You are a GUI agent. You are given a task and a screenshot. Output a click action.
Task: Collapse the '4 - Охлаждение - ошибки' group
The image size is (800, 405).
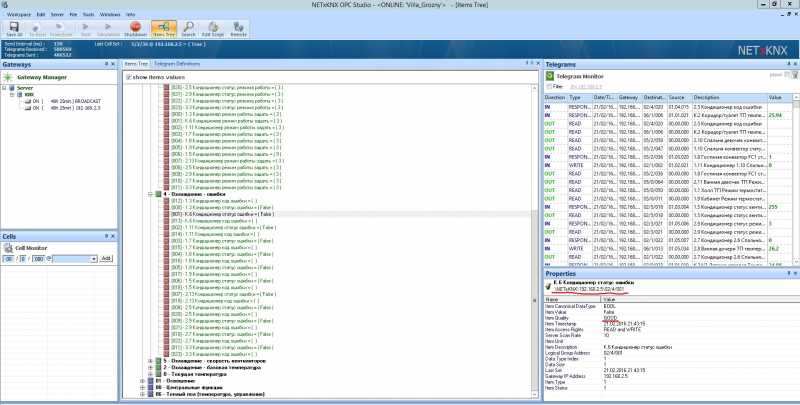tap(151, 194)
